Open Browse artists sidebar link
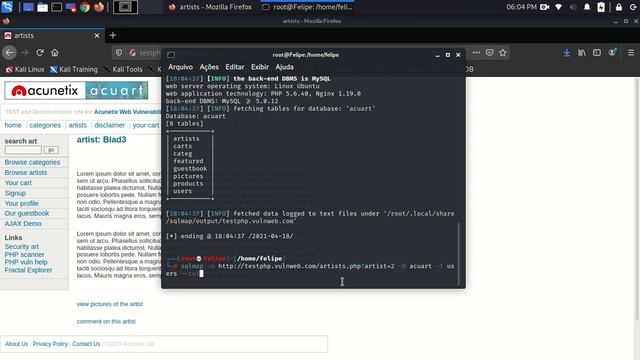This screenshot has width=640, height=360. click(26, 173)
